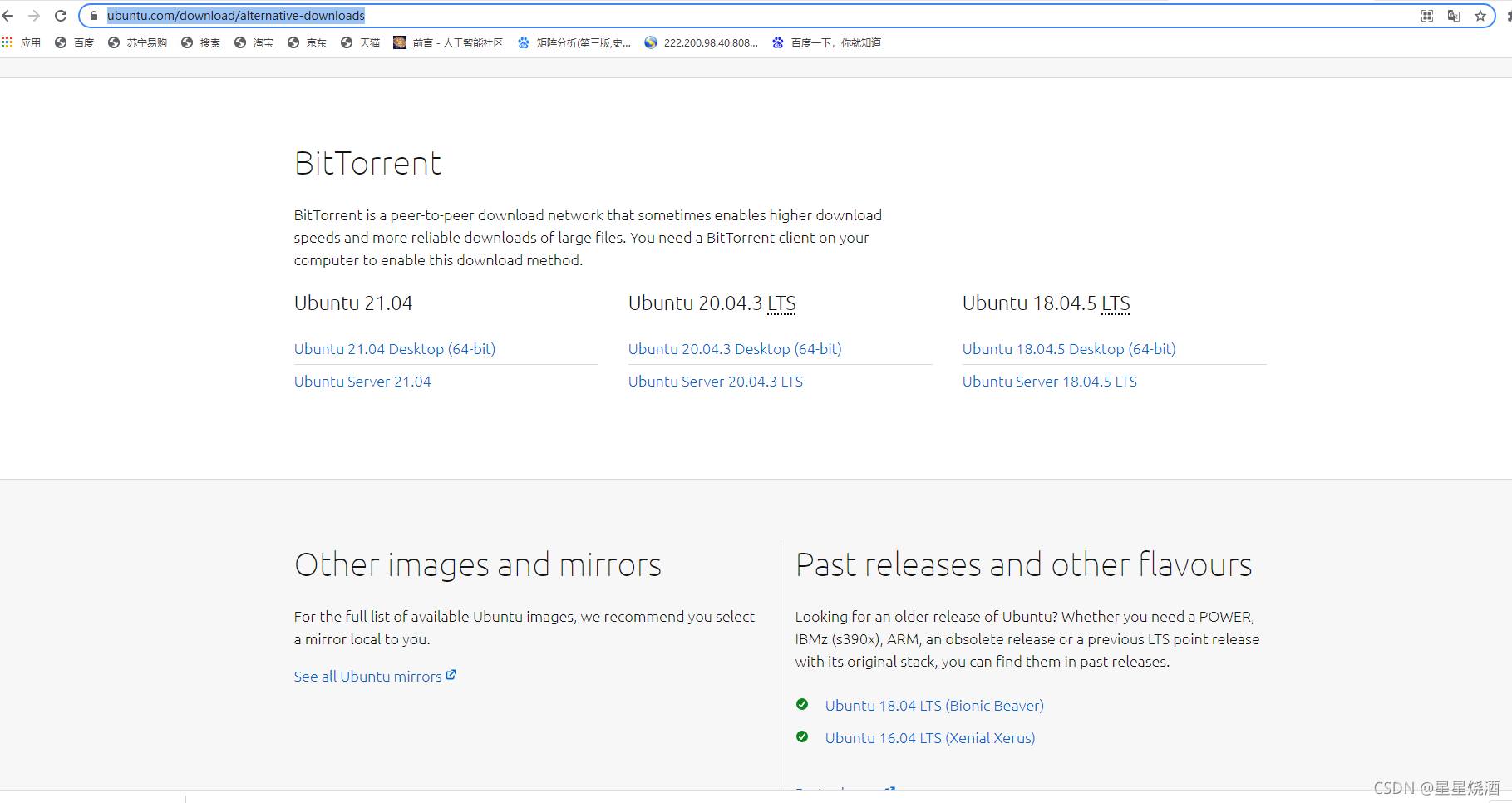Image resolution: width=1512 pixels, height=803 pixels.
Task: Click the external-link icon after Ubuntu mirrors
Action: click(451, 675)
